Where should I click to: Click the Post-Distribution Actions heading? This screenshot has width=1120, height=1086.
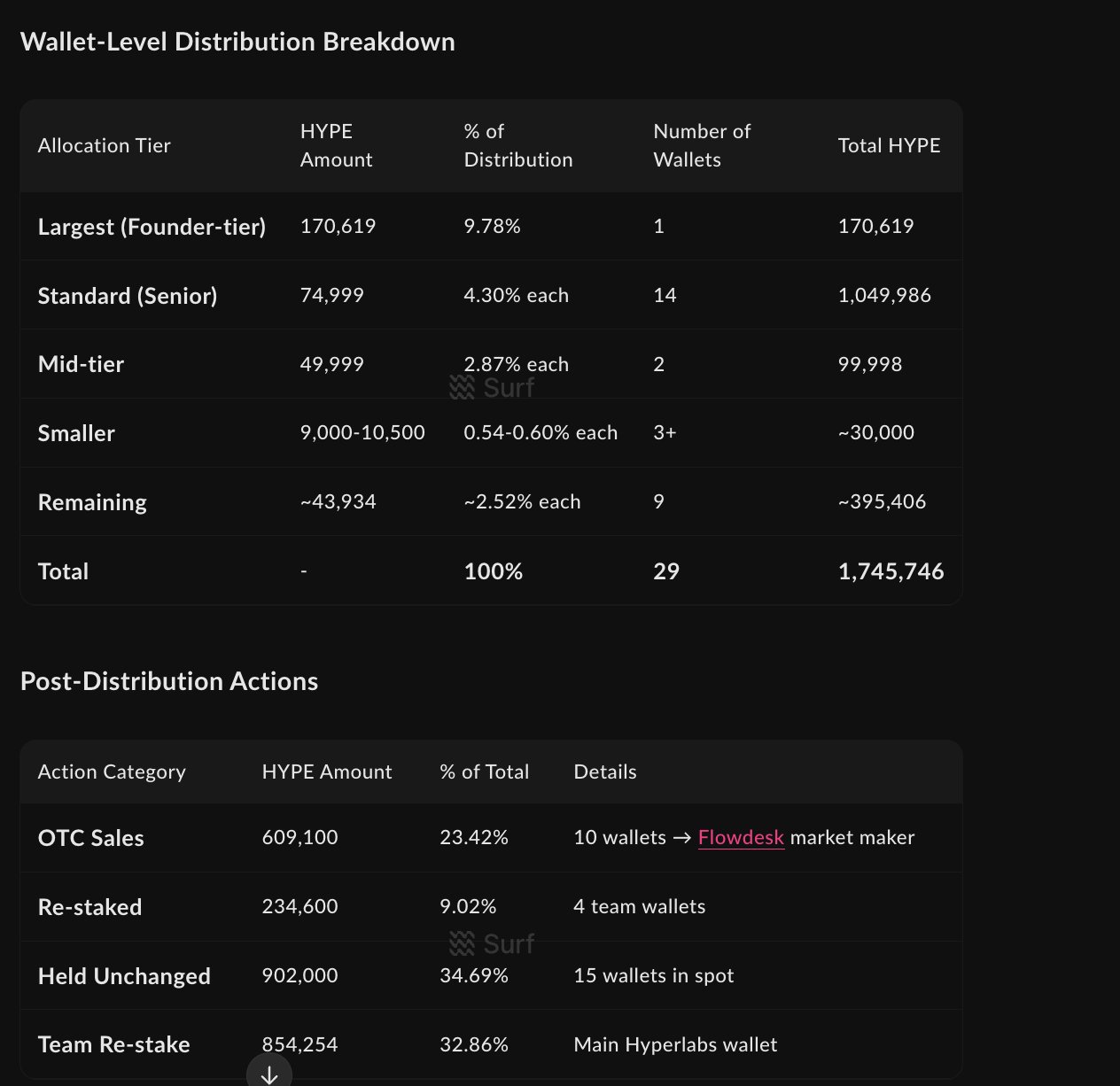[x=169, y=681]
